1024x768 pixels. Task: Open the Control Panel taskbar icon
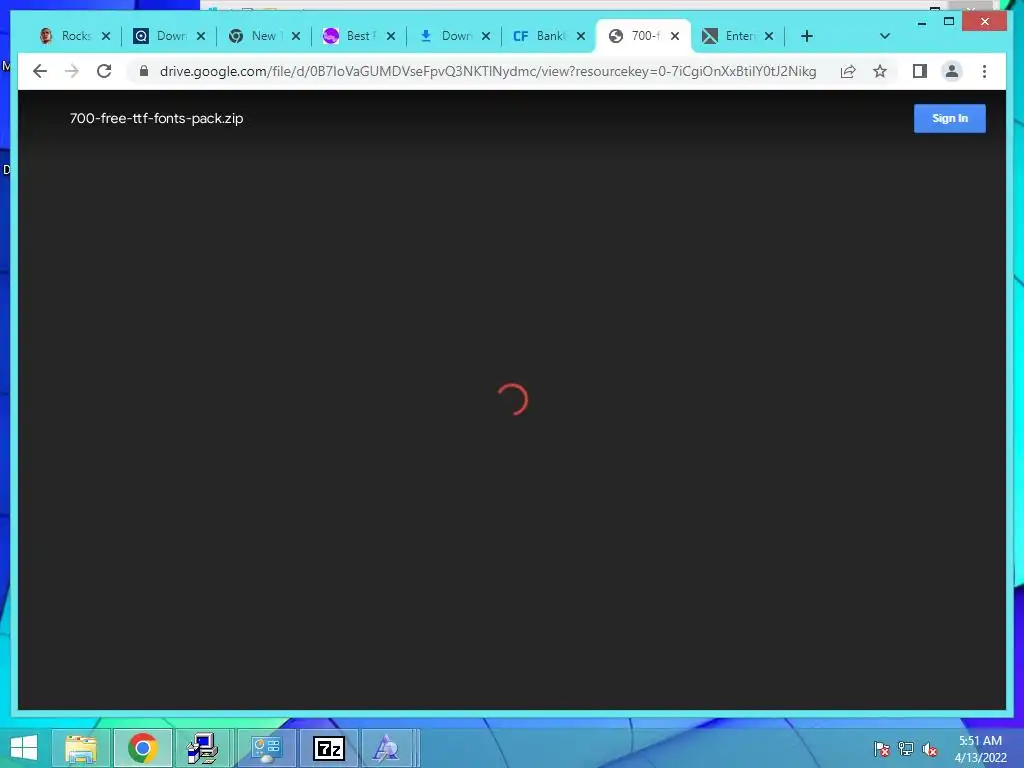coord(266,748)
